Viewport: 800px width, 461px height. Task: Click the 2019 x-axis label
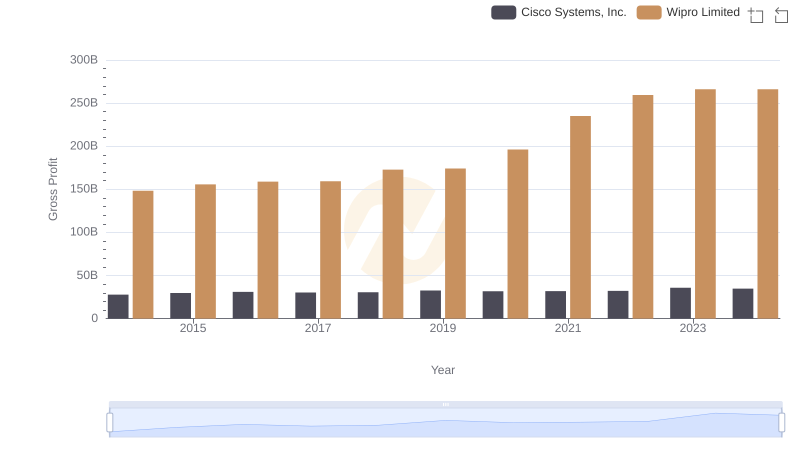443,328
